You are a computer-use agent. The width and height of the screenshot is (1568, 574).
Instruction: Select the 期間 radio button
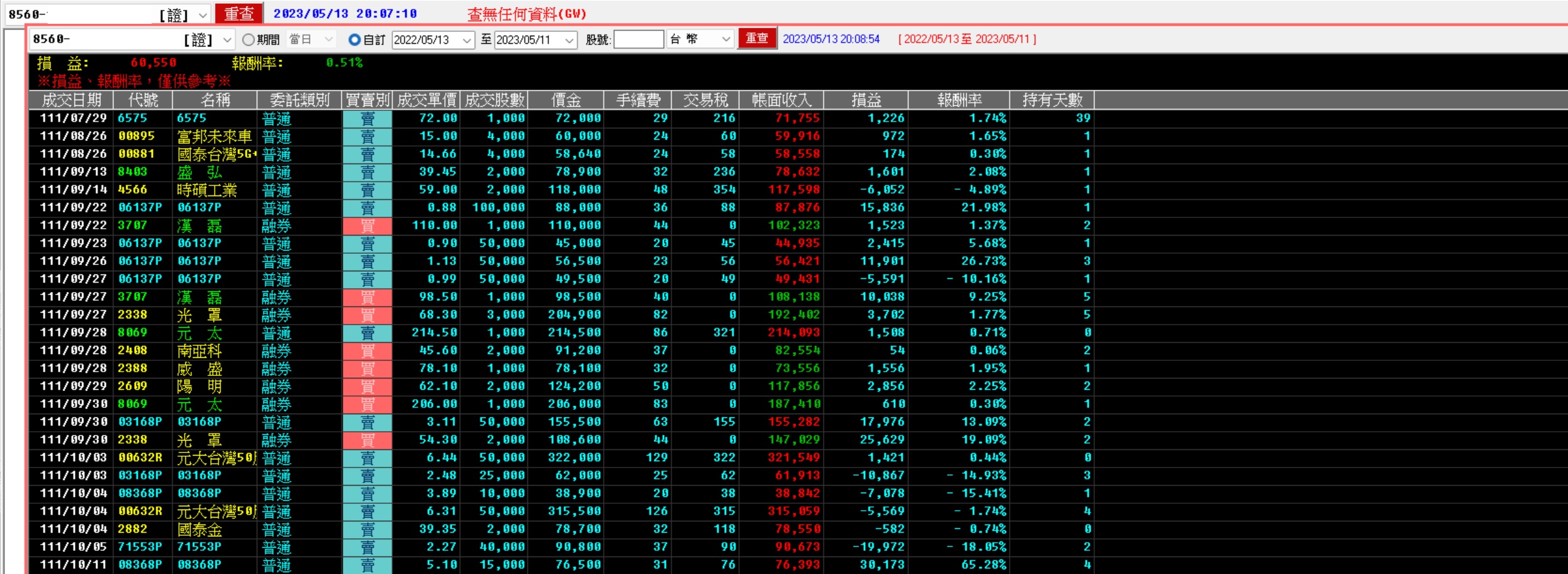248,39
